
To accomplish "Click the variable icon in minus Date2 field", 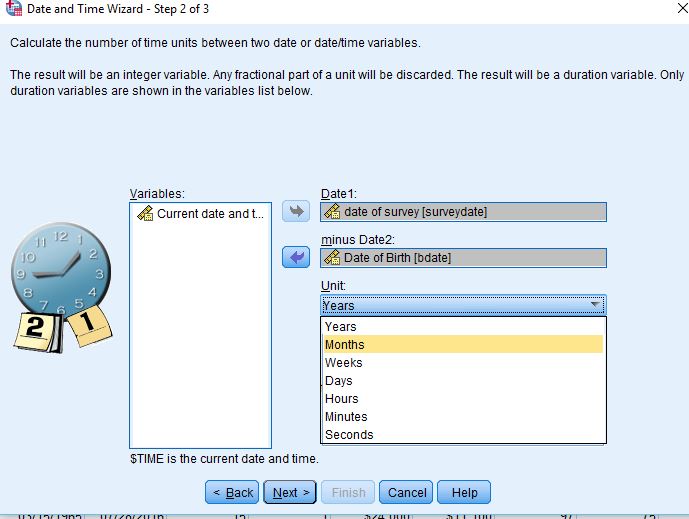I will point(332,258).
